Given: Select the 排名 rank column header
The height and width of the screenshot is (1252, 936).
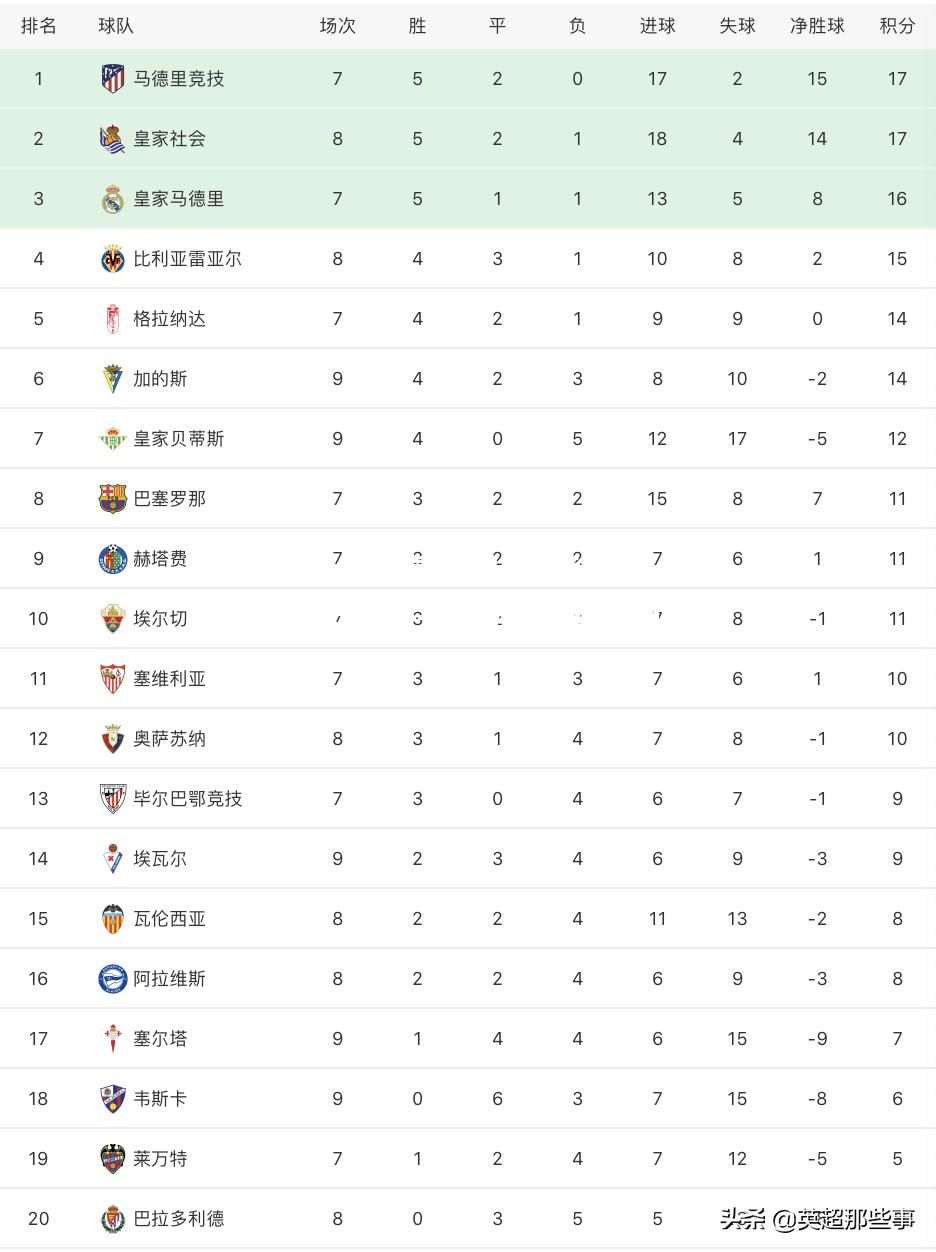Looking at the screenshot, I should 39,26.
